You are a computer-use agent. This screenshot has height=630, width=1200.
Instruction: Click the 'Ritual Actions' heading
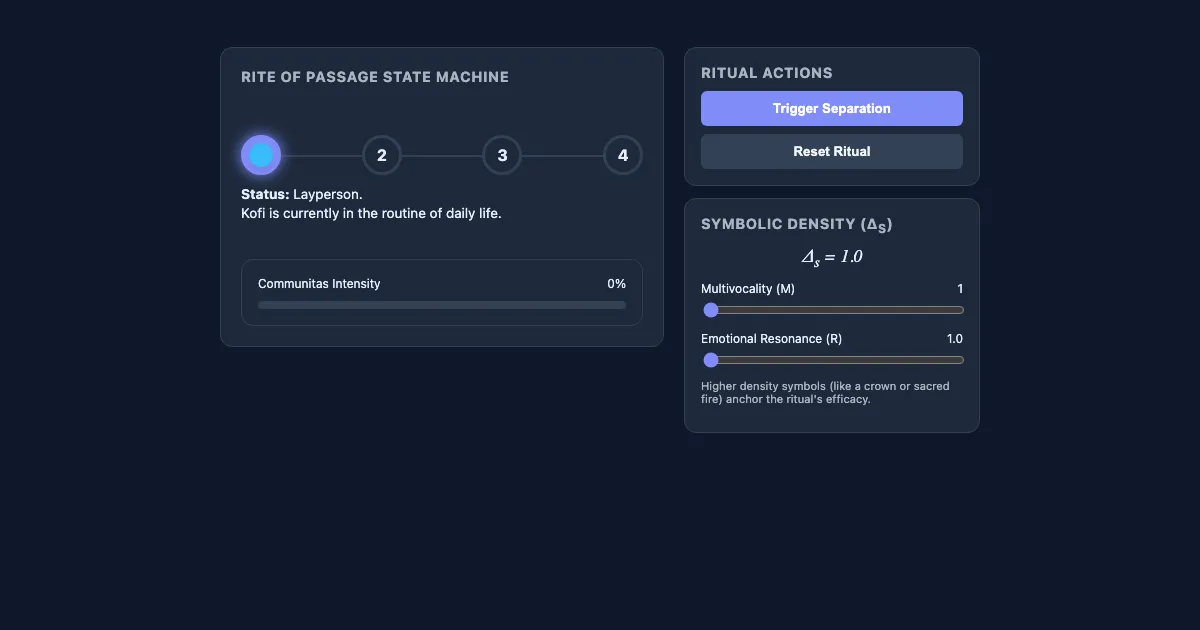click(767, 73)
